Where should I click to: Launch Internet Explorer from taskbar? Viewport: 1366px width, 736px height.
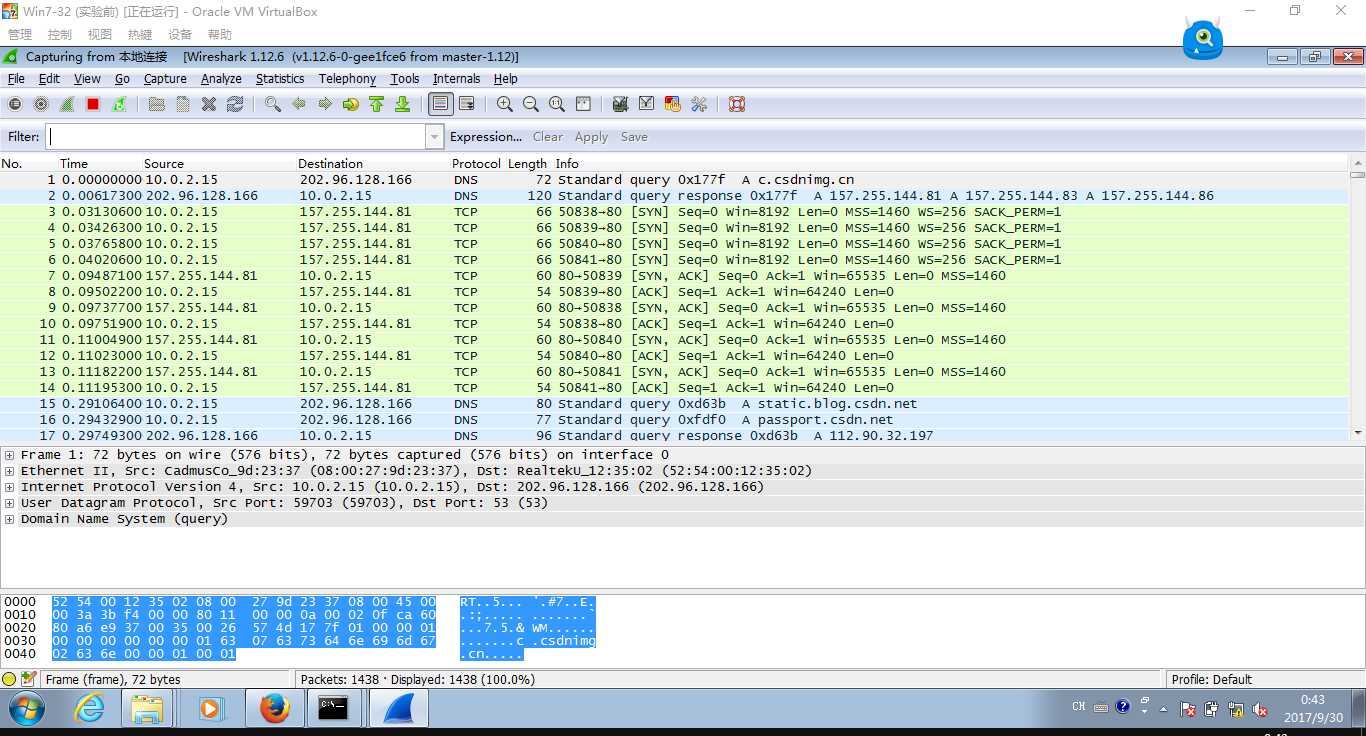coord(90,709)
